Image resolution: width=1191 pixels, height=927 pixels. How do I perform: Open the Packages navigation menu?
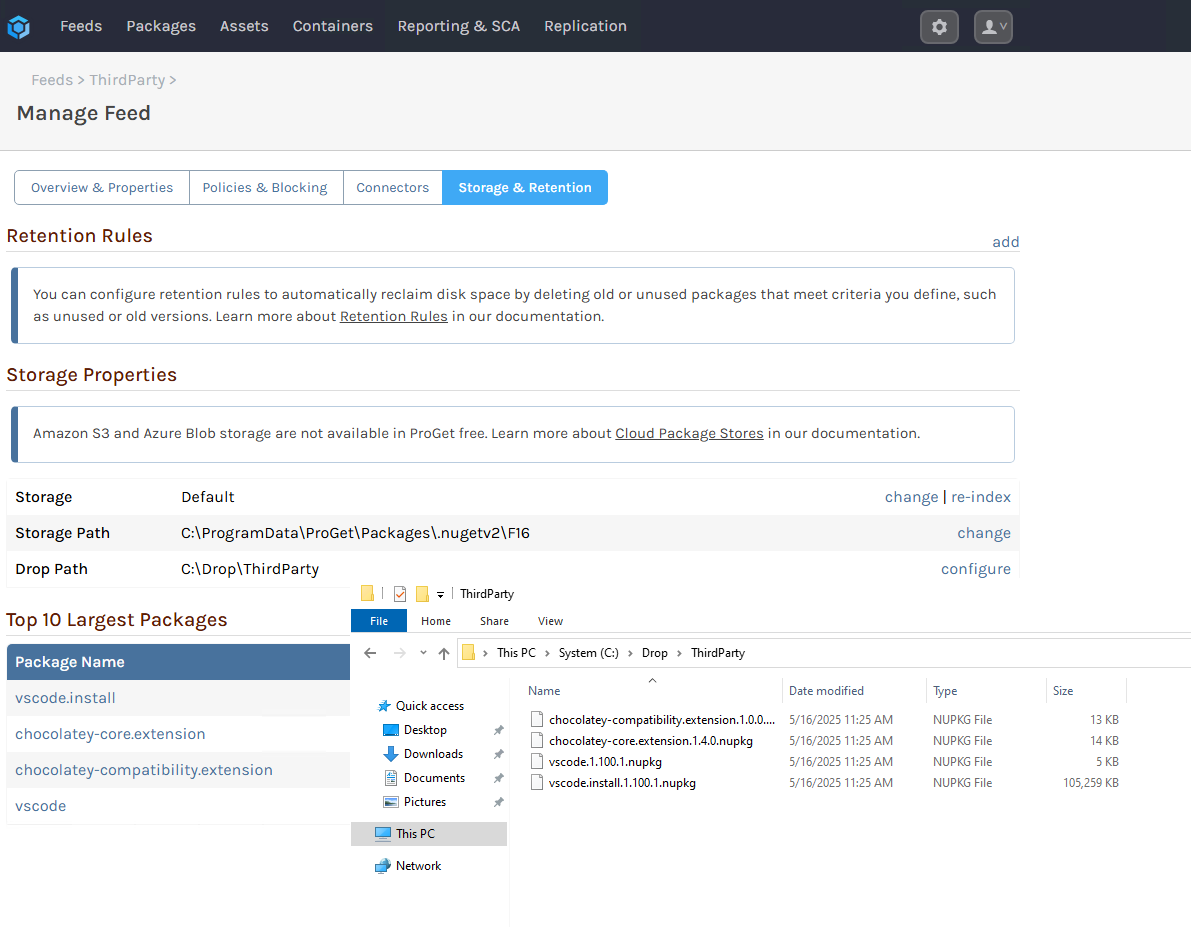click(161, 26)
